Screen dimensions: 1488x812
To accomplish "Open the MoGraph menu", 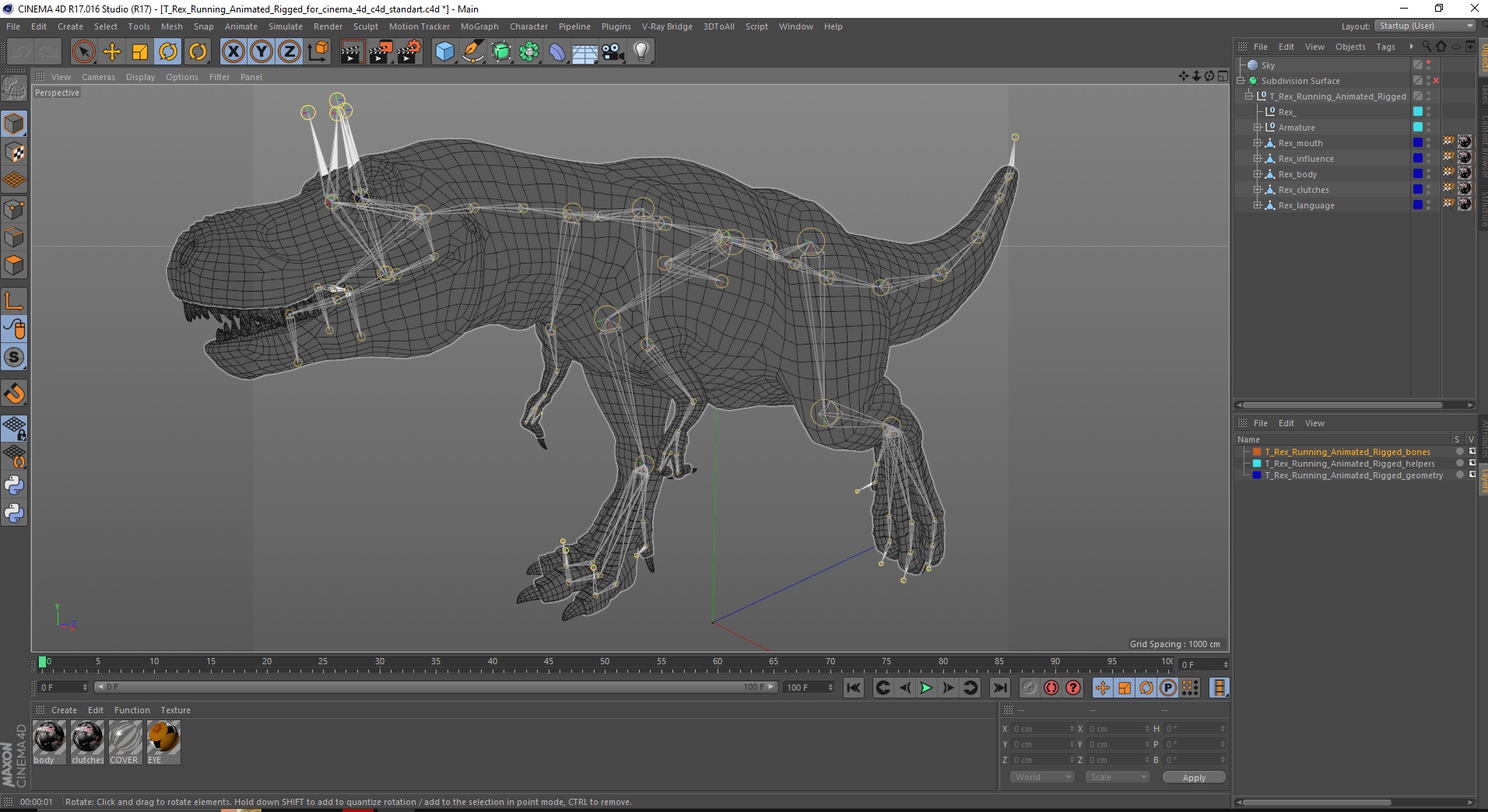I will 479,26.
